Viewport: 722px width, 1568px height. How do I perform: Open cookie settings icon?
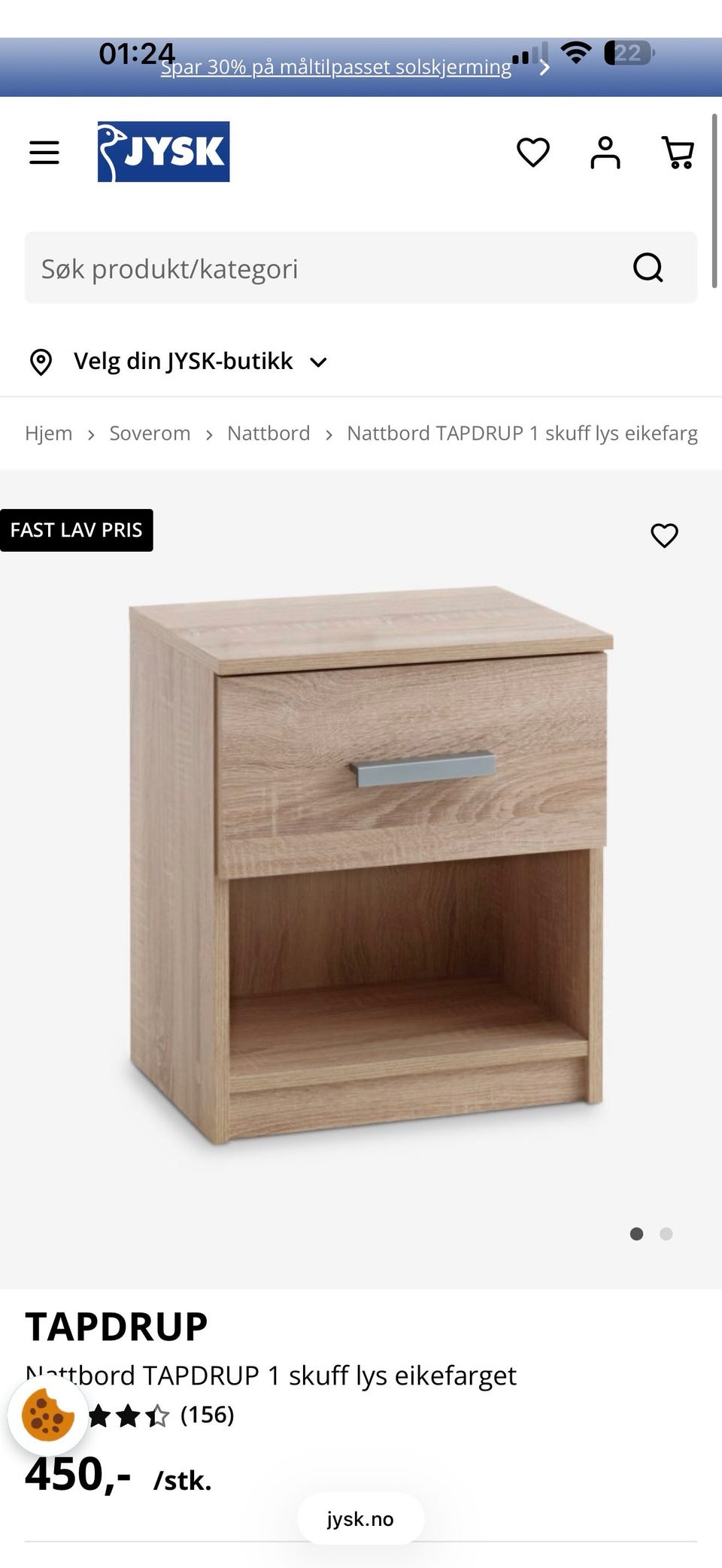pyautogui.click(x=47, y=1415)
